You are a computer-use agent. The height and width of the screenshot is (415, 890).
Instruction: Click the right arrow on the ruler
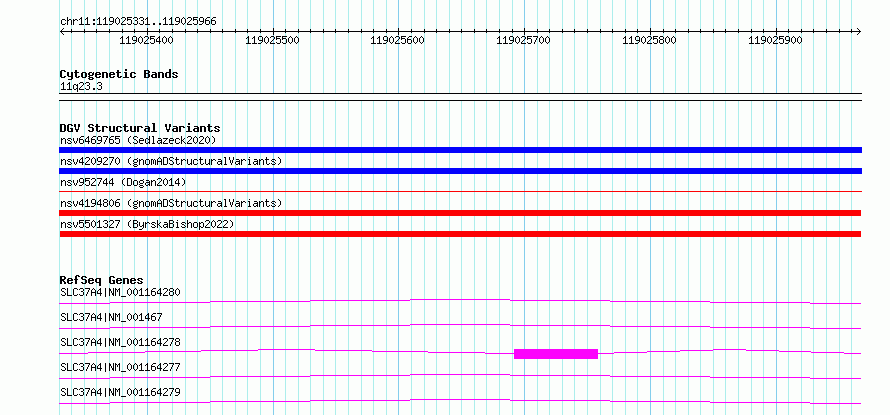[x=858, y=31]
